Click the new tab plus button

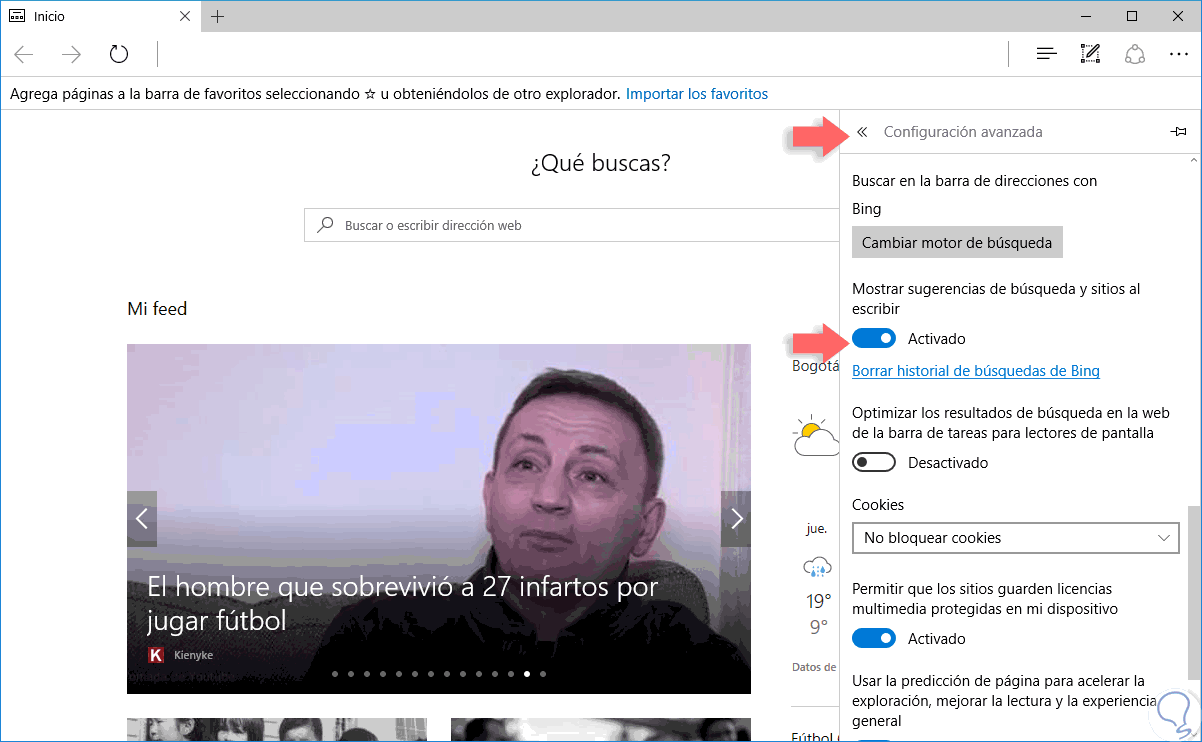pos(218,16)
